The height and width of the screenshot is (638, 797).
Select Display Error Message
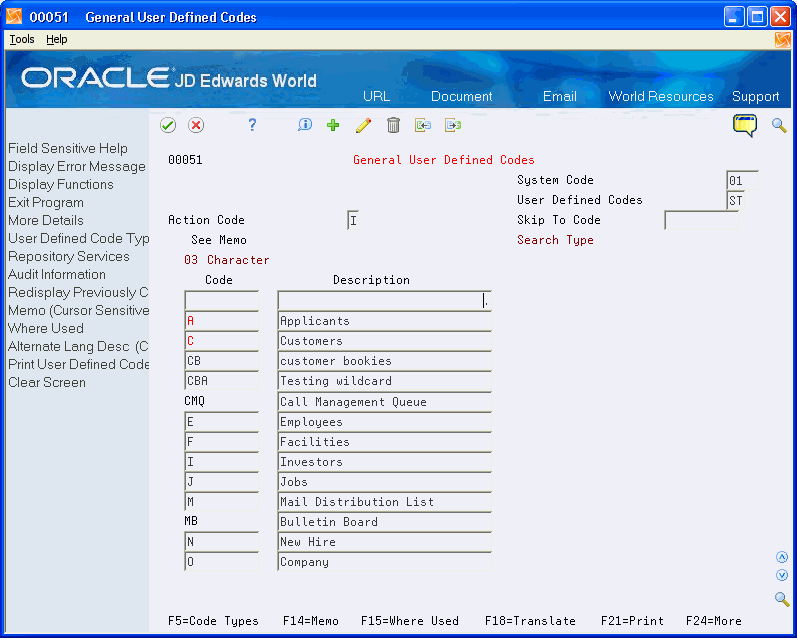coord(77,166)
